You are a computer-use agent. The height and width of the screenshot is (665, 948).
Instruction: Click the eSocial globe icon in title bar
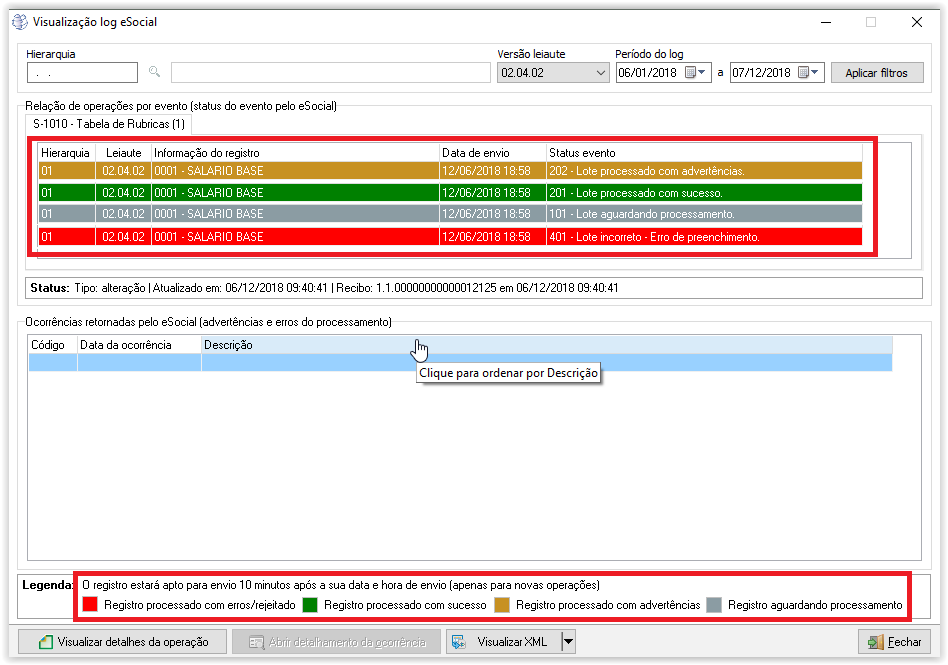coord(19,21)
